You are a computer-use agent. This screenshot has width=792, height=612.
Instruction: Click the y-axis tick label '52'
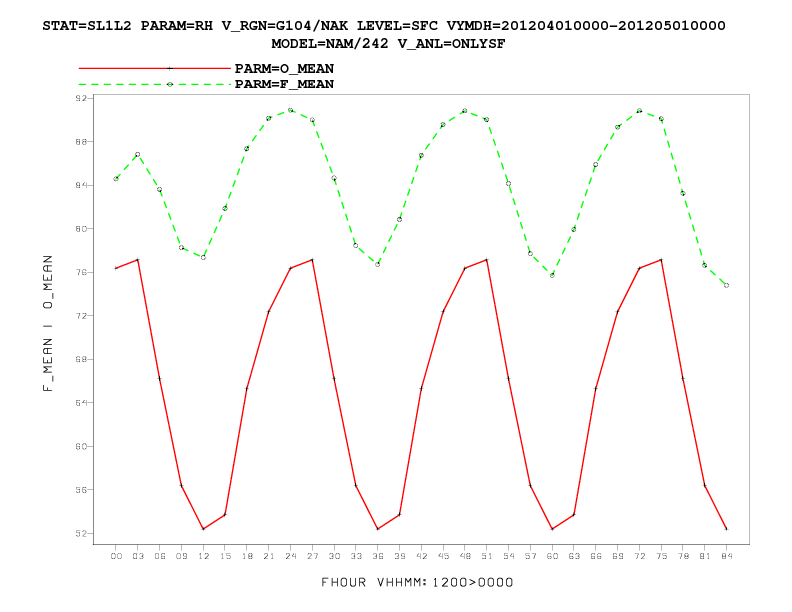(81, 533)
